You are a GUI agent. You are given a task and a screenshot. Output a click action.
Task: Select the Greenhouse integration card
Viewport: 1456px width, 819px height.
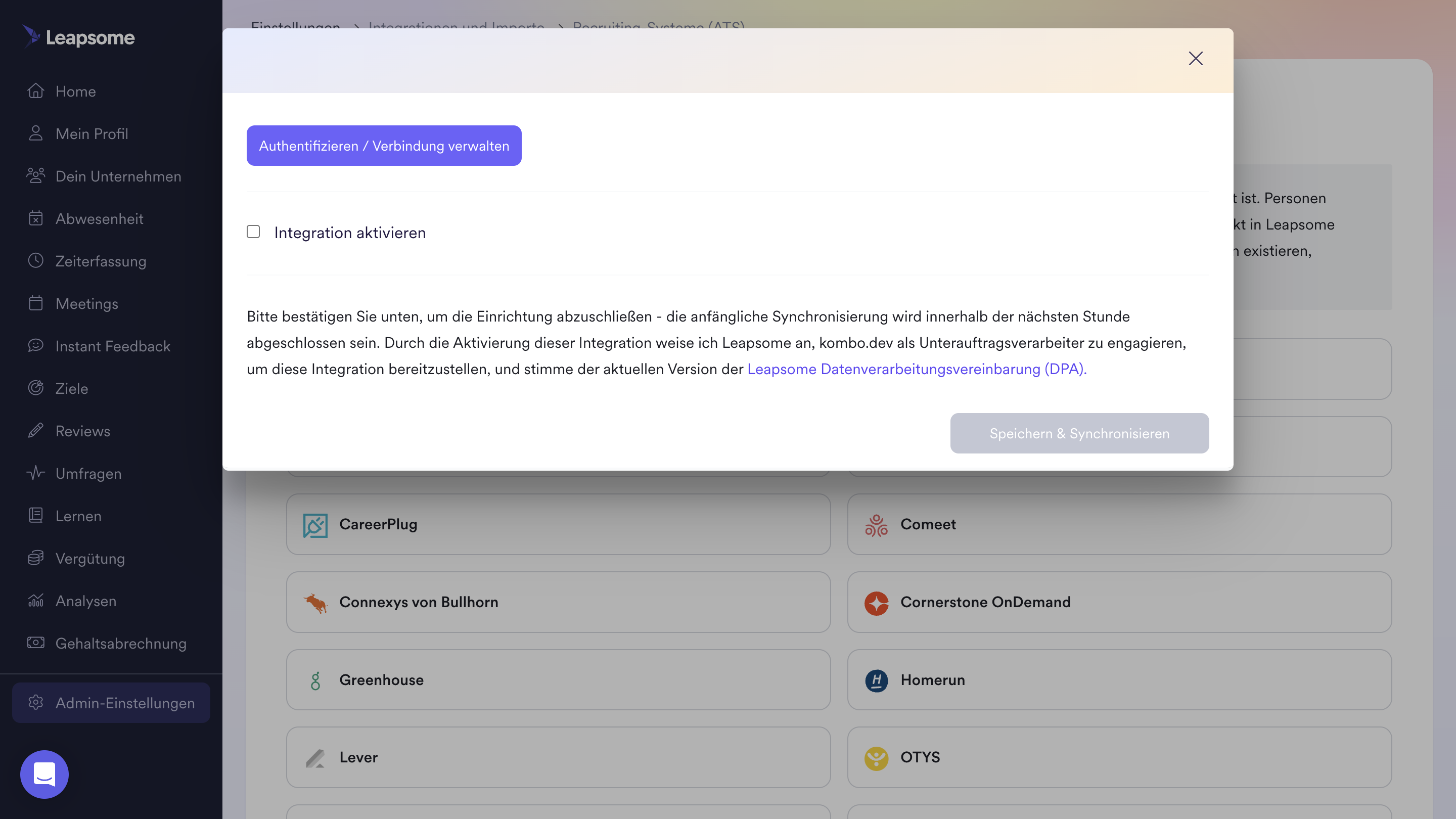pyautogui.click(x=558, y=680)
